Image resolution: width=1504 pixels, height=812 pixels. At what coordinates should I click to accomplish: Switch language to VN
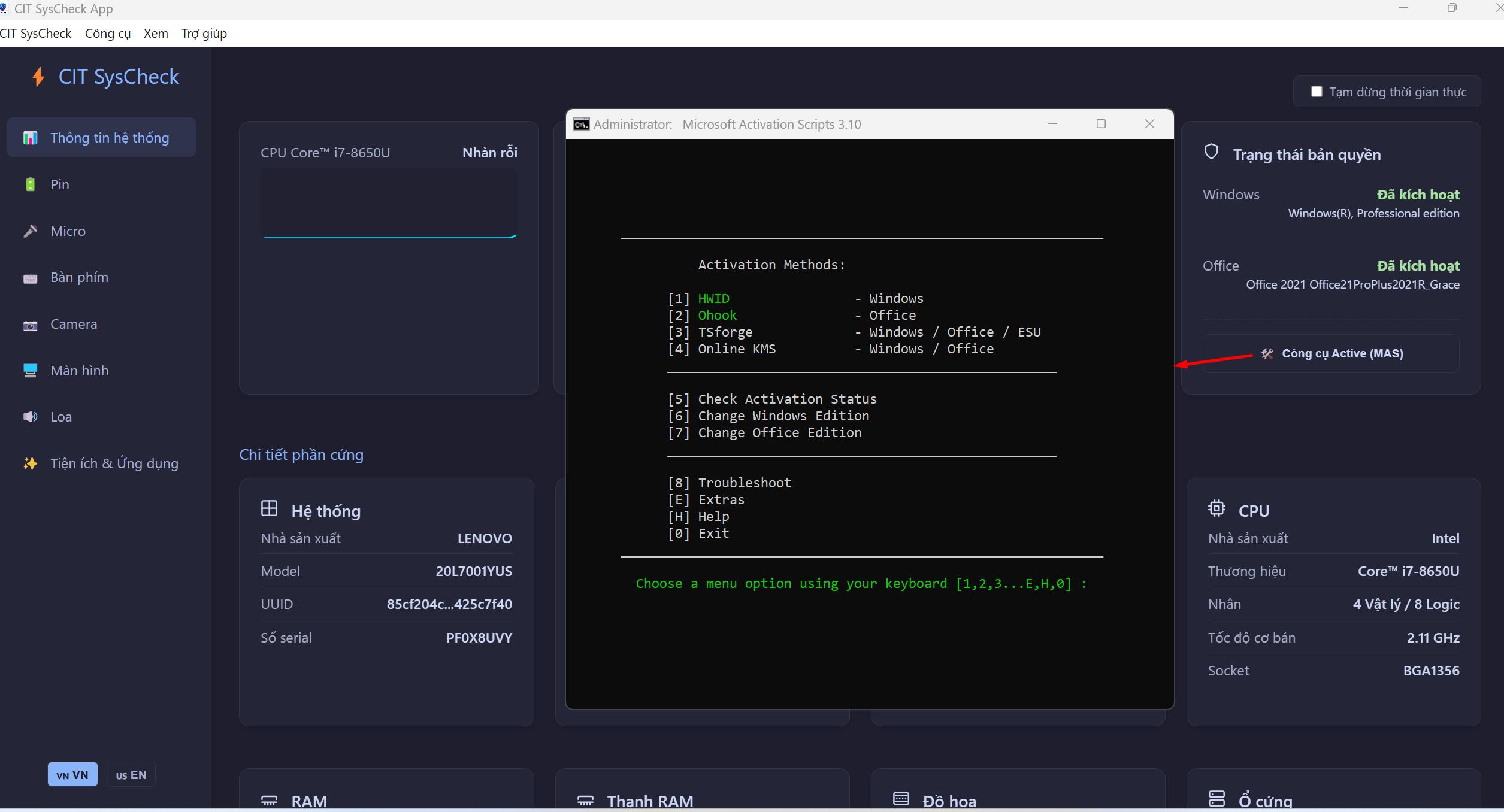(72, 775)
